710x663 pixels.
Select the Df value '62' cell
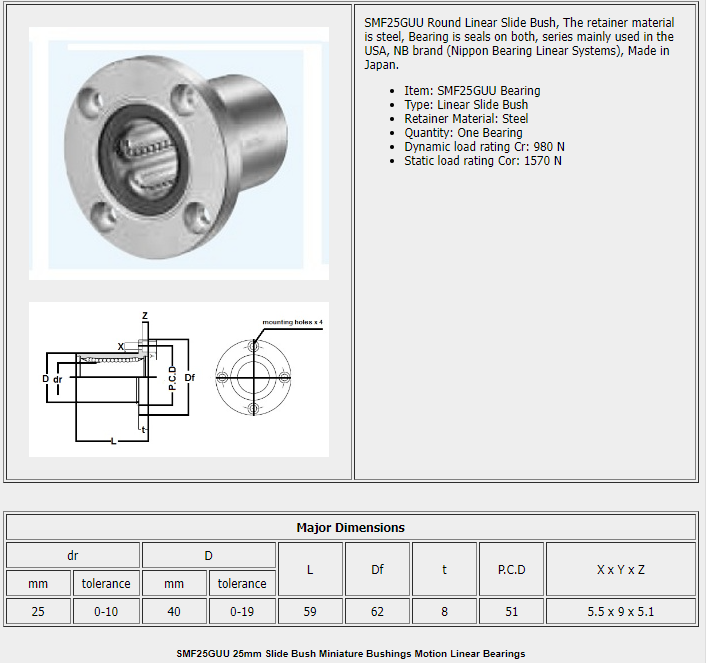coord(377,612)
